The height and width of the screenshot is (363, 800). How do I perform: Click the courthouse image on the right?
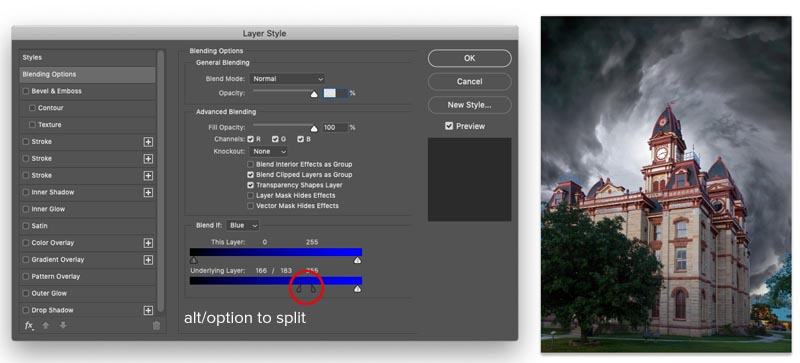click(x=666, y=184)
